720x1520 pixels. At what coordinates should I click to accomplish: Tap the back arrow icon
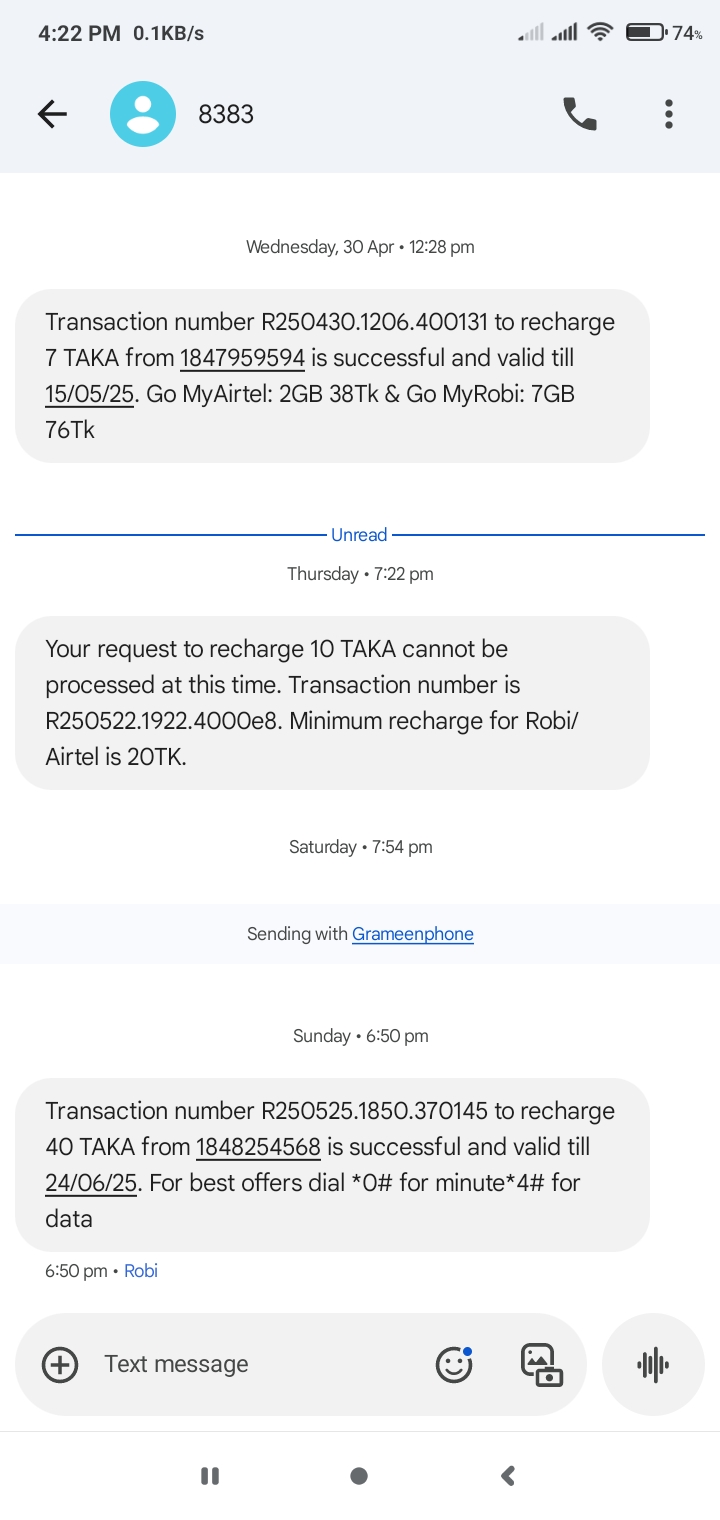(x=52, y=114)
